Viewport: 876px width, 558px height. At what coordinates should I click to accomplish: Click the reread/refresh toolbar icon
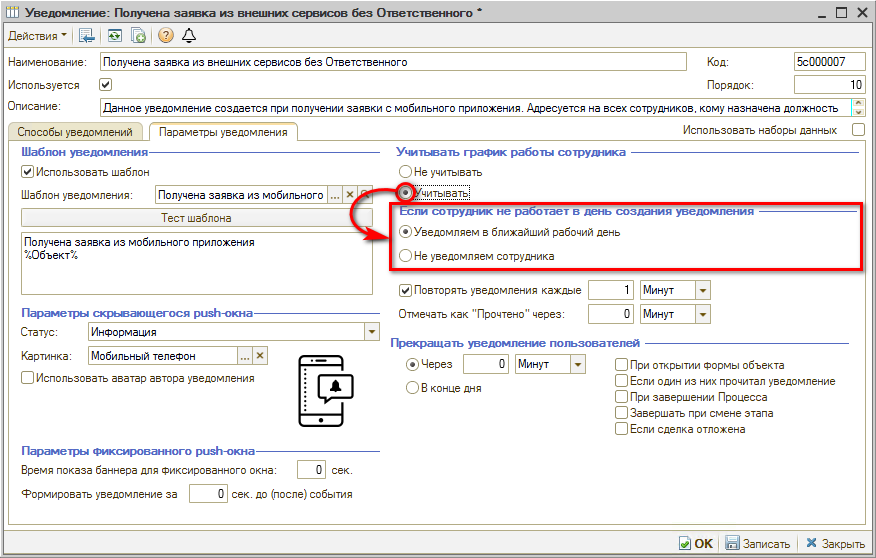116,36
